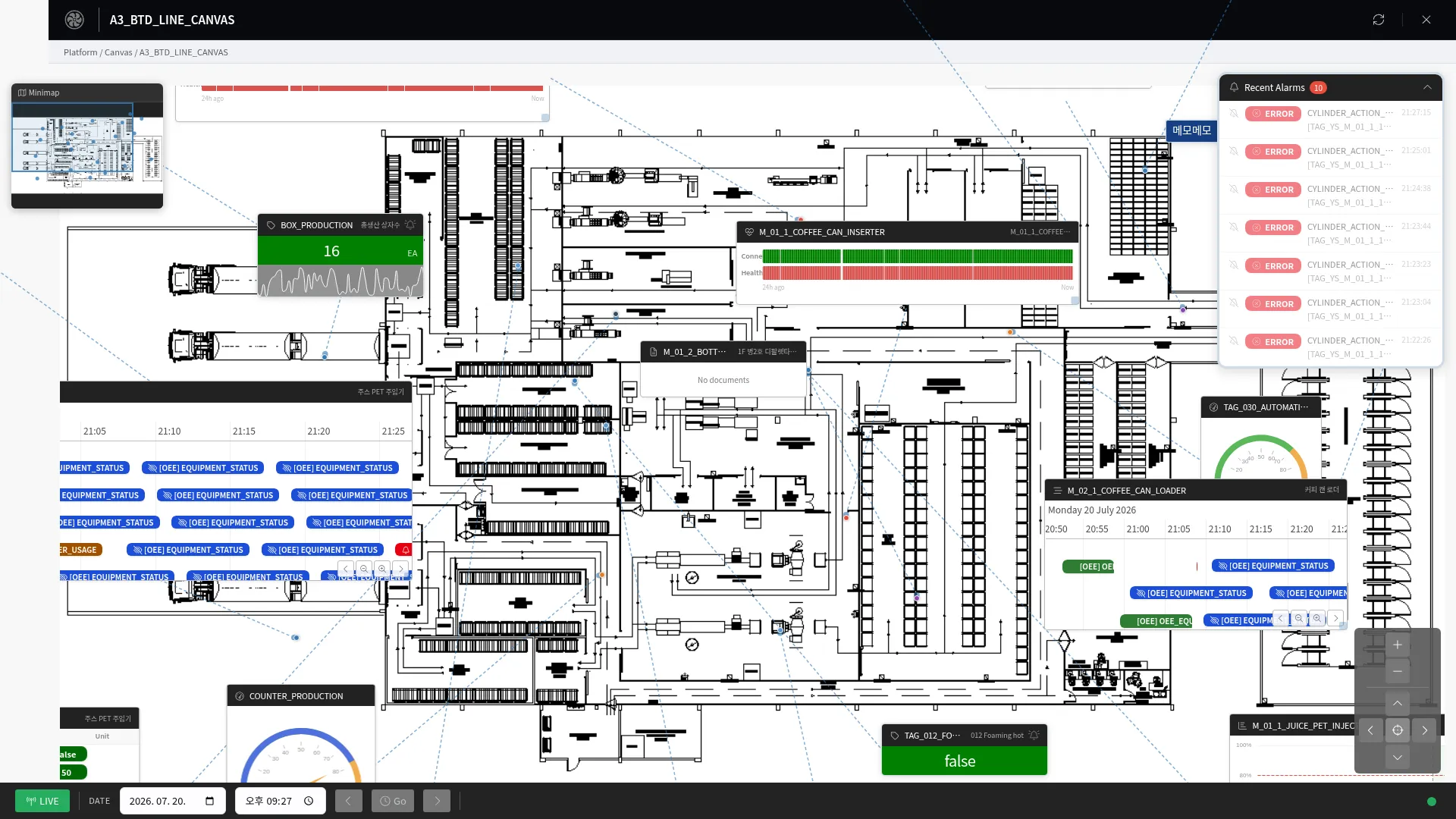The width and height of the screenshot is (1456, 819).
Task: Mute the alarm logged at 21:22:26
Action: 1234,341
